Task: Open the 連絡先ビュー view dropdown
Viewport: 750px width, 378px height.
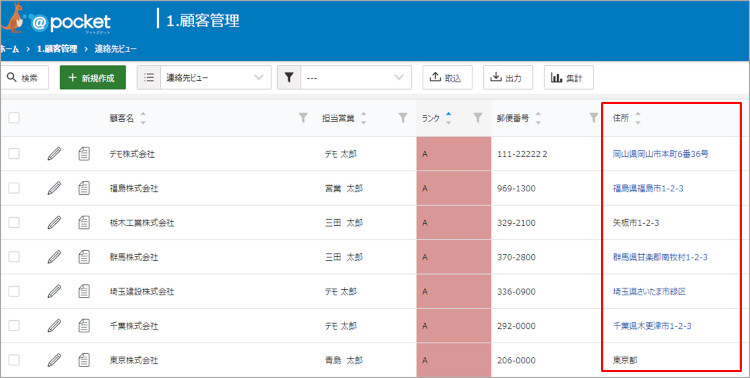Action: (x=204, y=78)
